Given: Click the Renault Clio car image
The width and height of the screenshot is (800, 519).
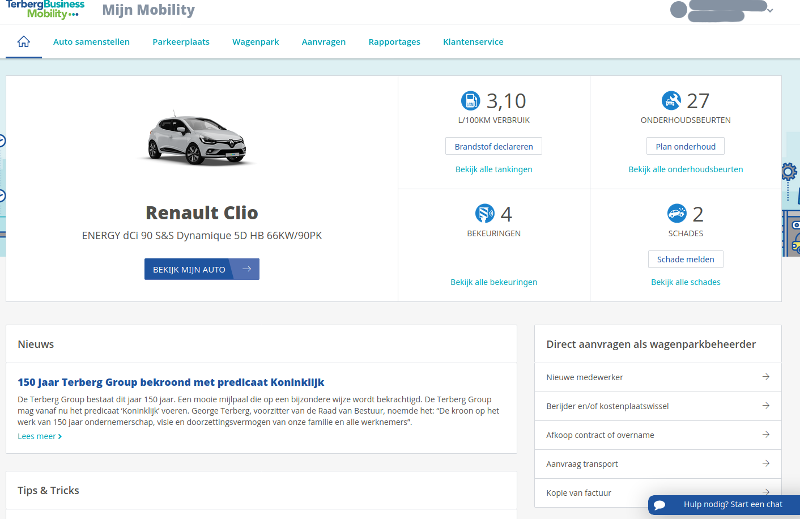Looking at the screenshot, I should [197, 140].
